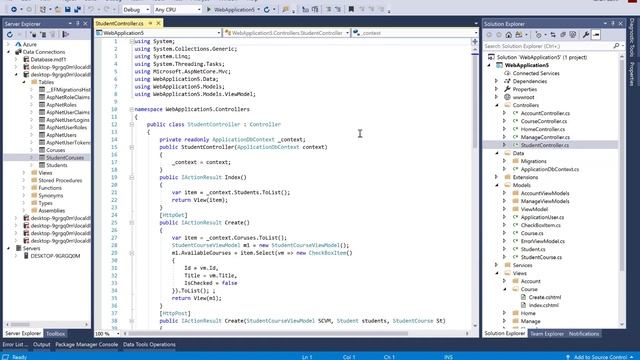Screen dimensions: 640x360
Task: Click Sync with Active Document icon
Action: point(553,35)
